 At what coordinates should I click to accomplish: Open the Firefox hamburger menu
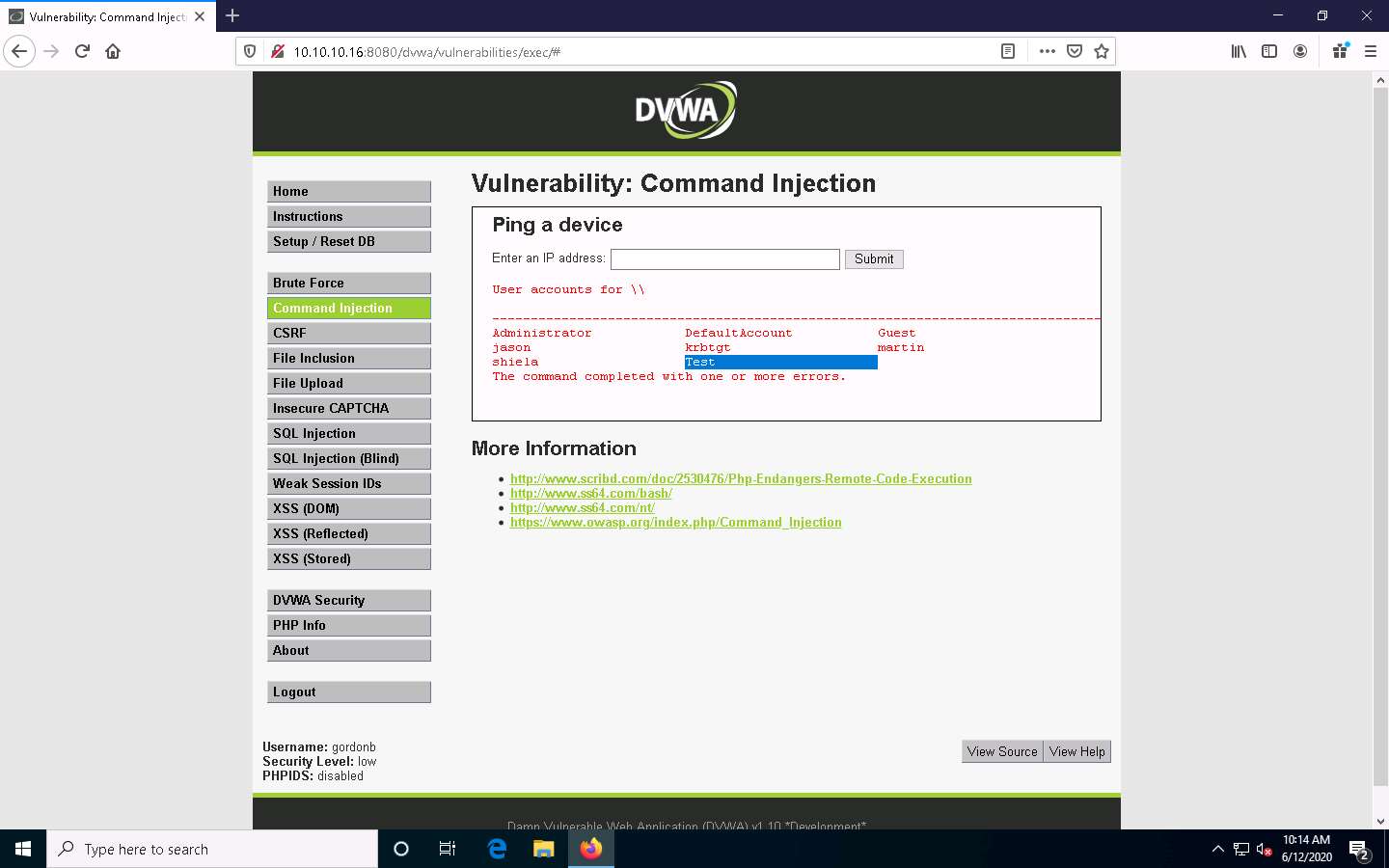(1371, 51)
